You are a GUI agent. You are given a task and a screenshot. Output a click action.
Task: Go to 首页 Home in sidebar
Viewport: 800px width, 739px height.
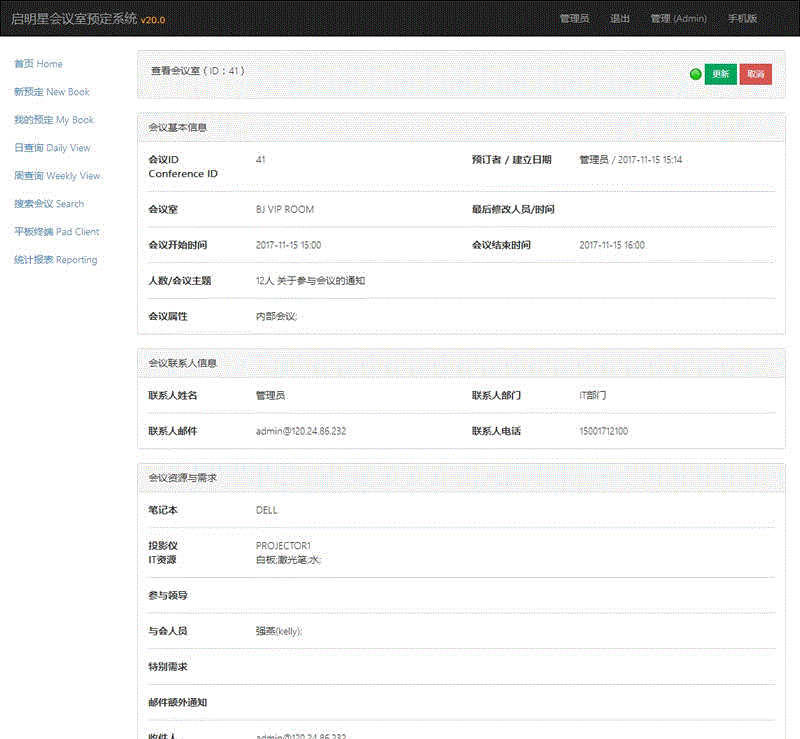(x=38, y=64)
